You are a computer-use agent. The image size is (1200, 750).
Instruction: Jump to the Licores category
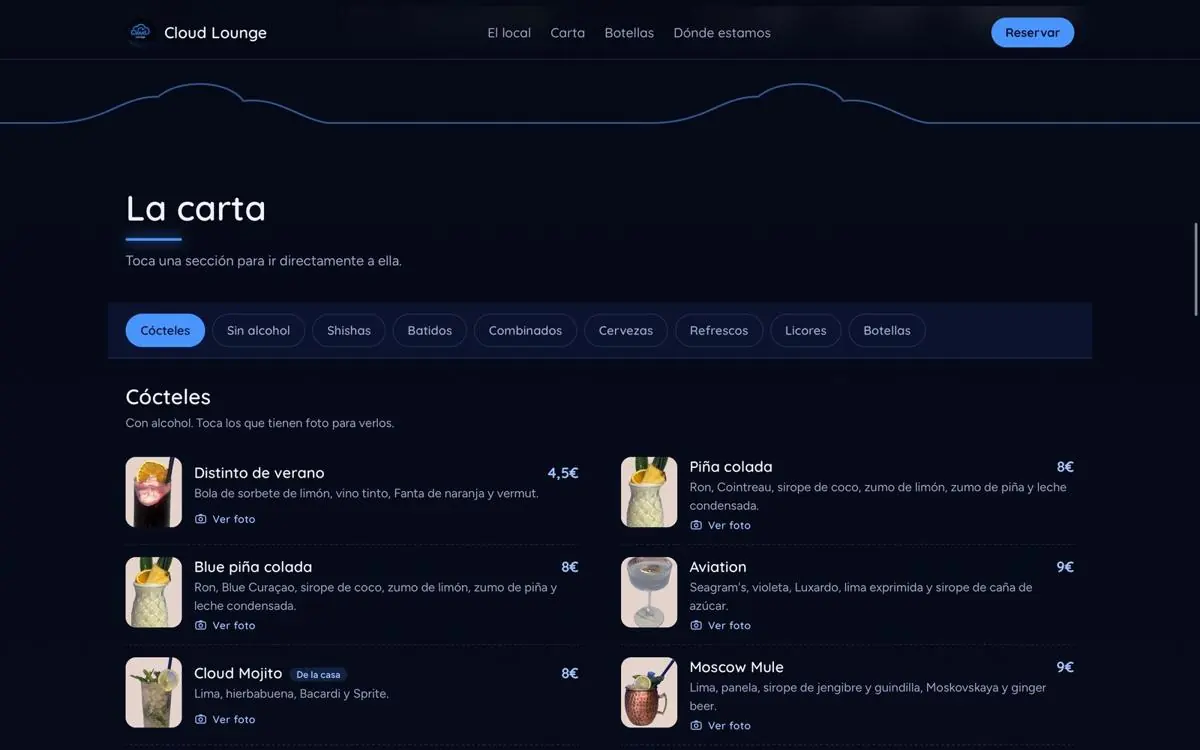tap(806, 330)
